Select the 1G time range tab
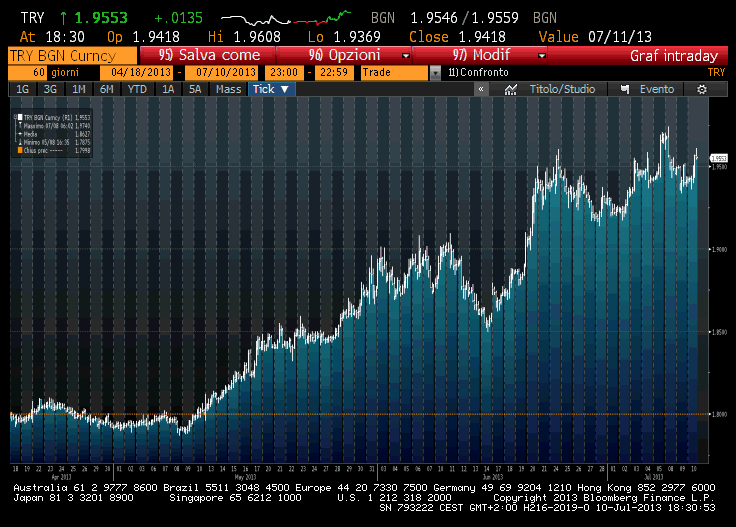The width and height of the screenshot is (736, 527). pyautogui.click(x=22, y=89)
